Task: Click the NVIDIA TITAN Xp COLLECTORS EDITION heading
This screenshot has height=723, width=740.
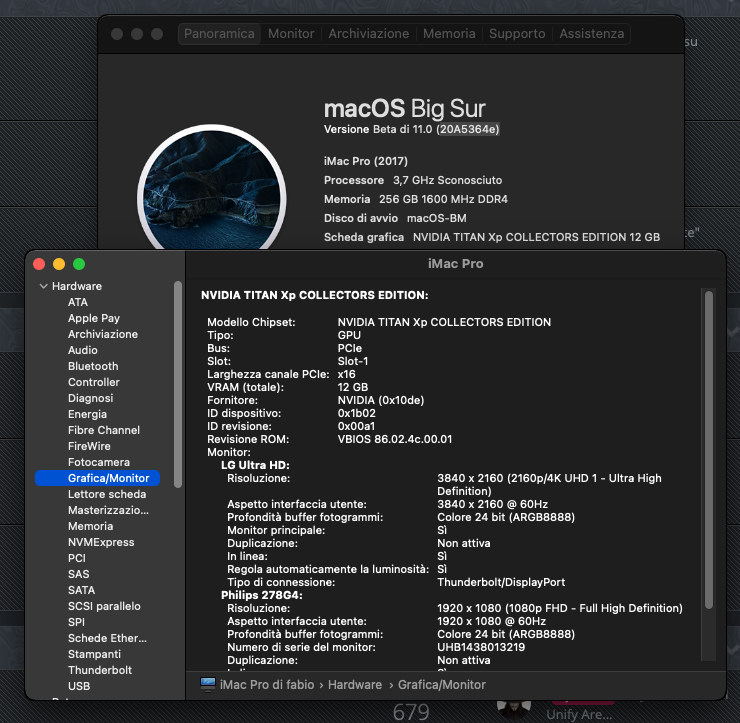Action: click(315, 295)
